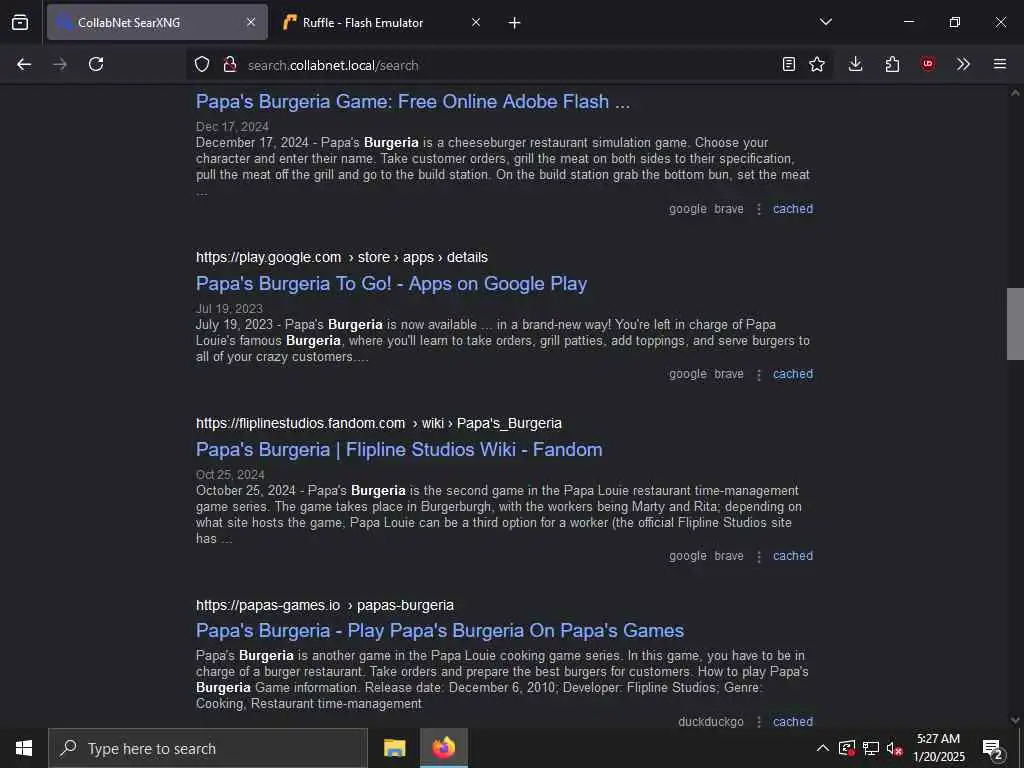Expand options dots for papas-games.io result
The height and width of the screenshot is (768, 1024).
759,722
